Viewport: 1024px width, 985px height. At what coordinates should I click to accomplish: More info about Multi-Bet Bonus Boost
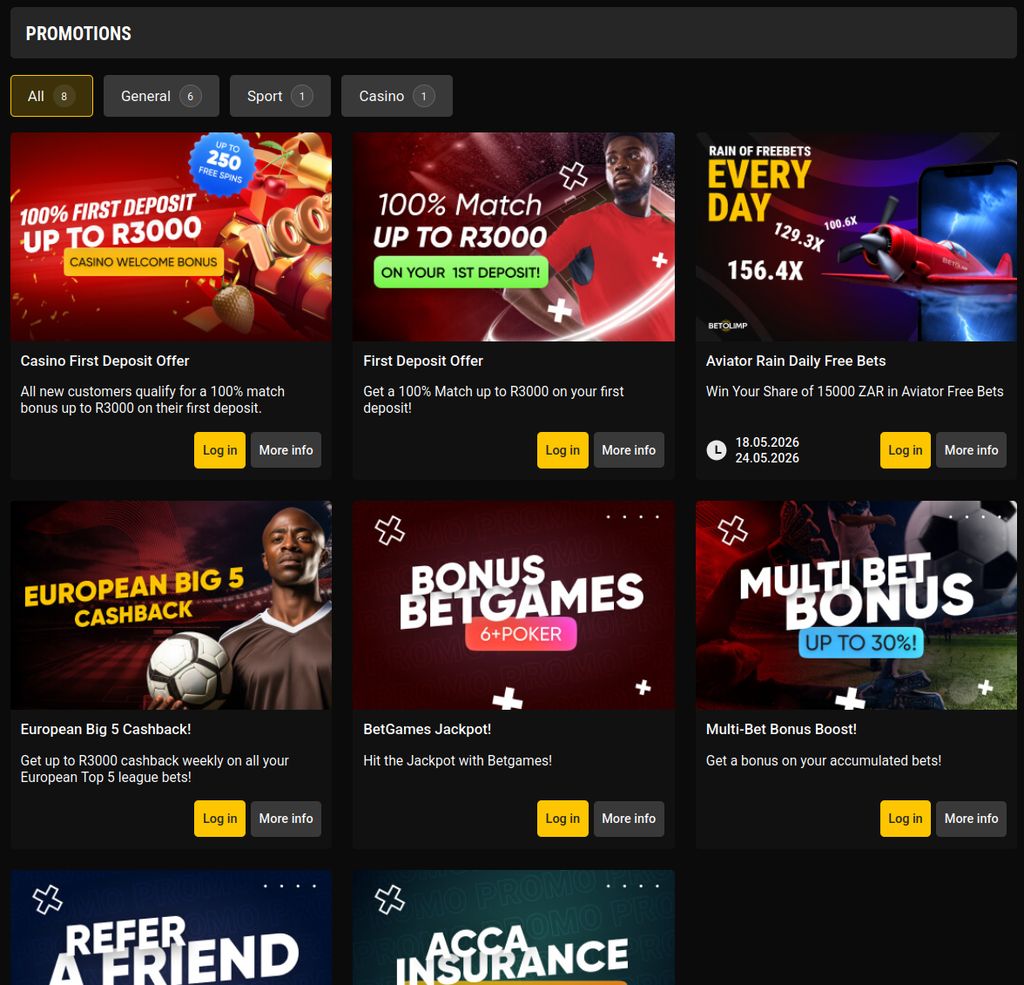(971, 818)
